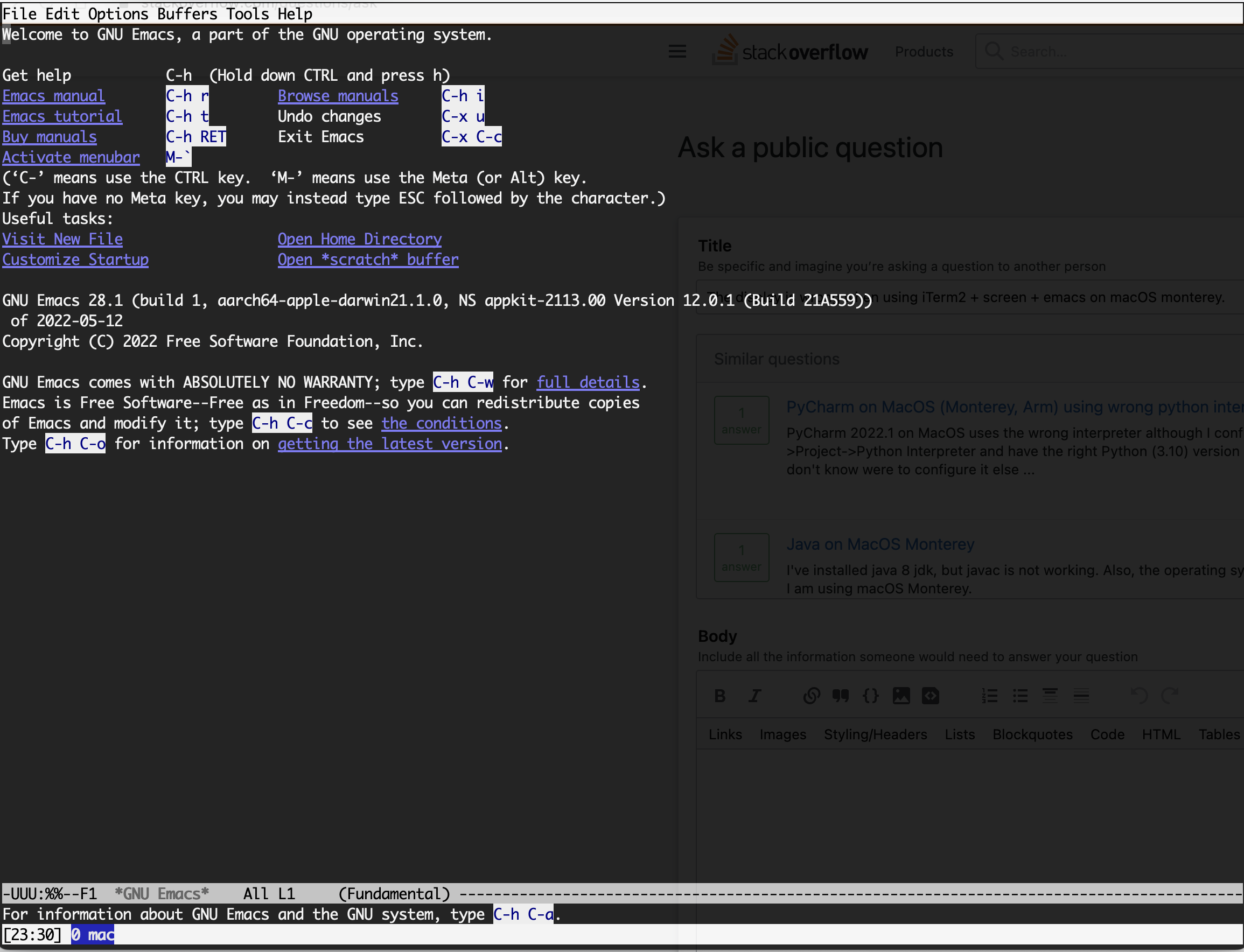Click the C-x C-c key binding
Image resolution: width=1244 pixels, height=952 pixels.
(472, 137)
